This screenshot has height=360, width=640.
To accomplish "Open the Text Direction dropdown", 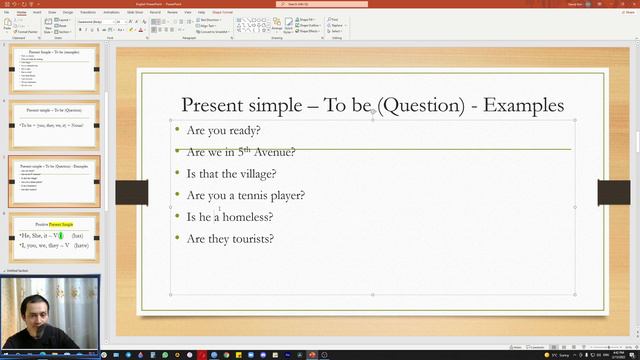I will pyautogui.click(x=209, y=20).
